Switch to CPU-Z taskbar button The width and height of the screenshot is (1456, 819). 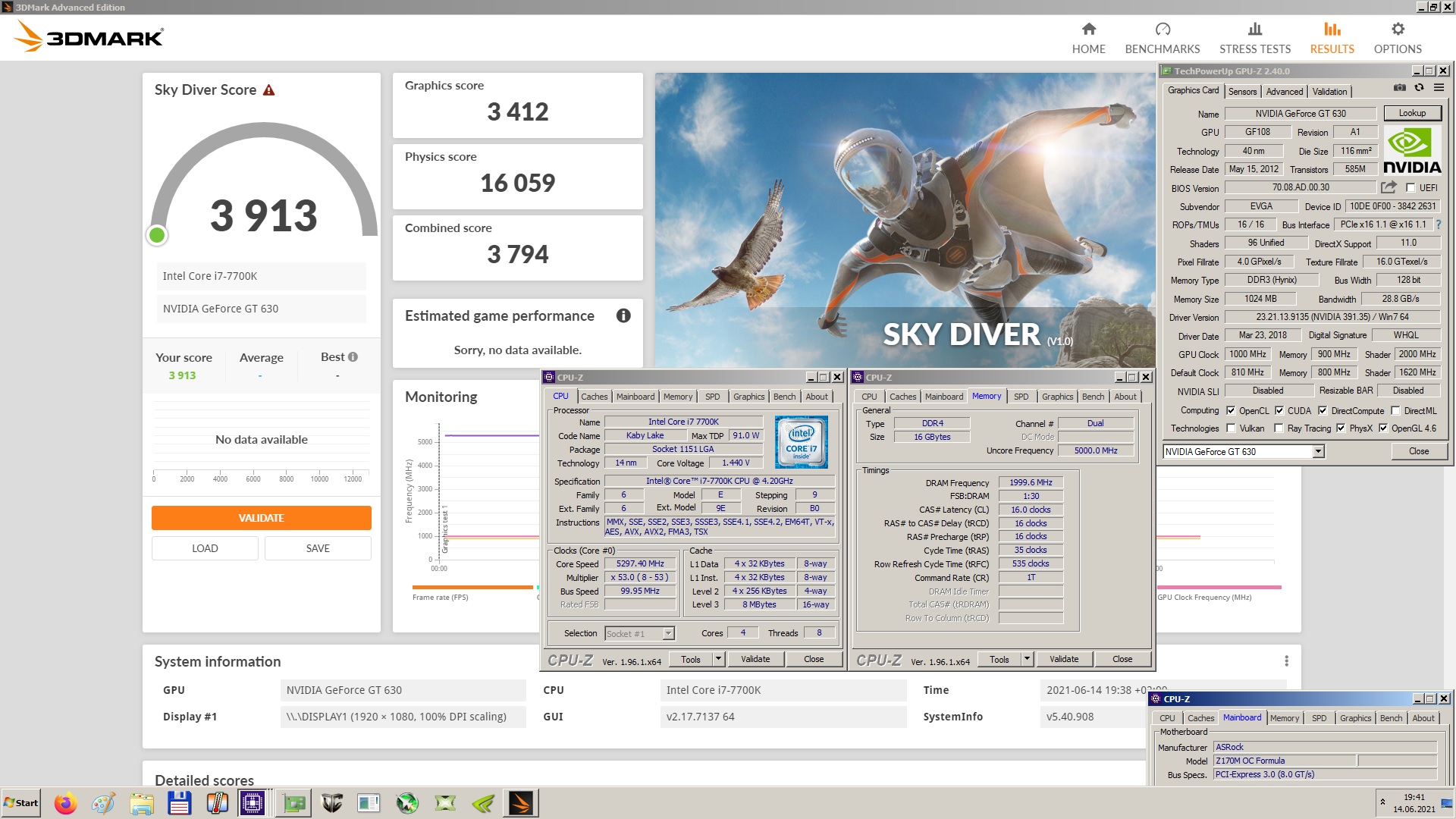click(x=253, y=803)
